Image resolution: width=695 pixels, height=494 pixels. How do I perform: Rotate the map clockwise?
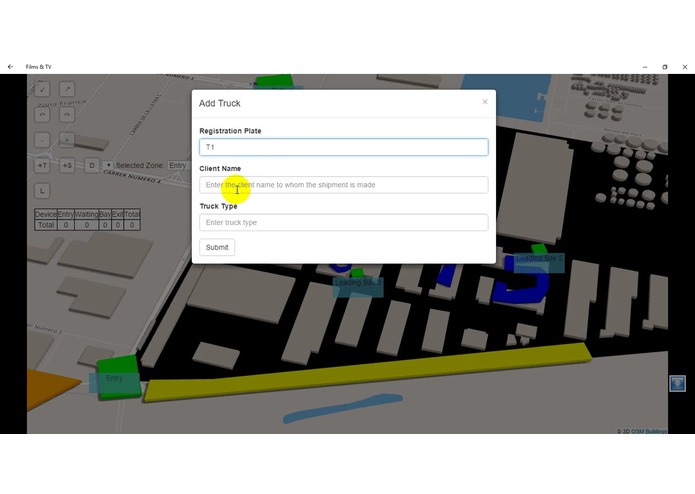pos(67,115)
